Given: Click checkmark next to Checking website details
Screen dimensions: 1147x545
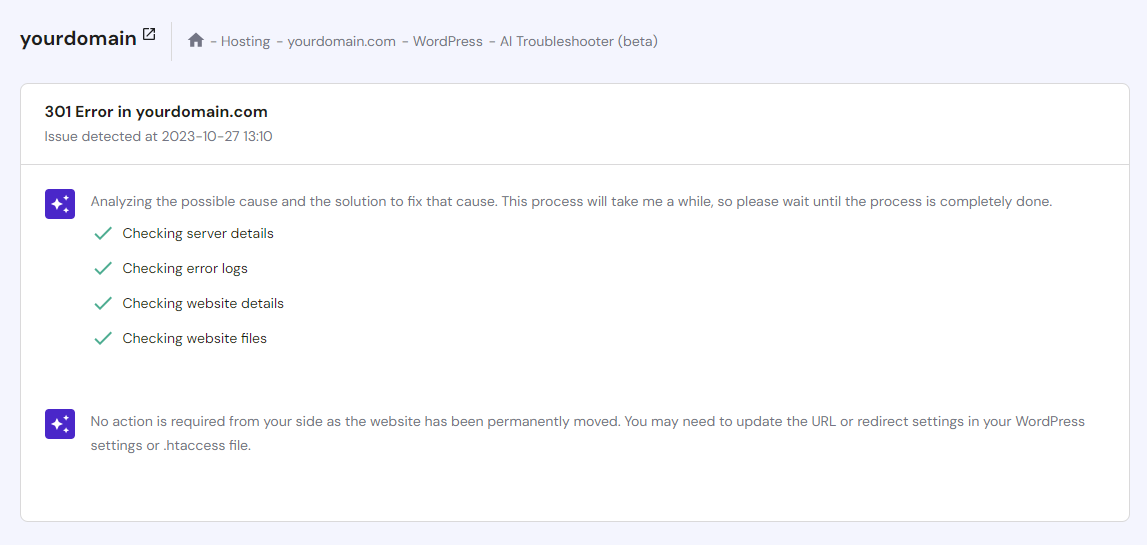Looking at the screenshot, I should click(102, 304).
